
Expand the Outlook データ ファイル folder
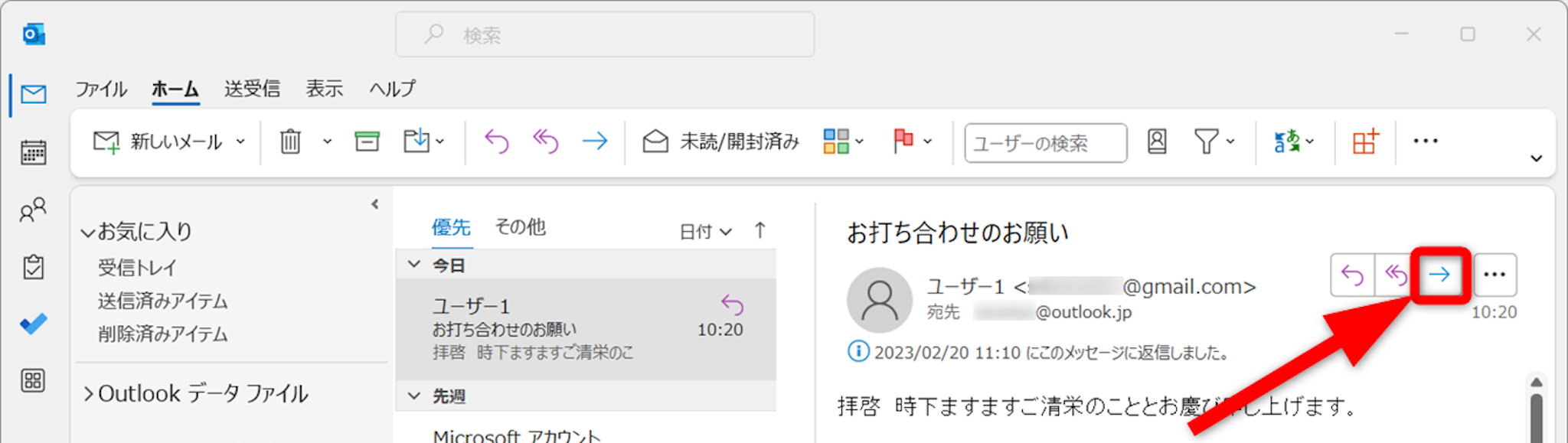[x=89, y=394]
